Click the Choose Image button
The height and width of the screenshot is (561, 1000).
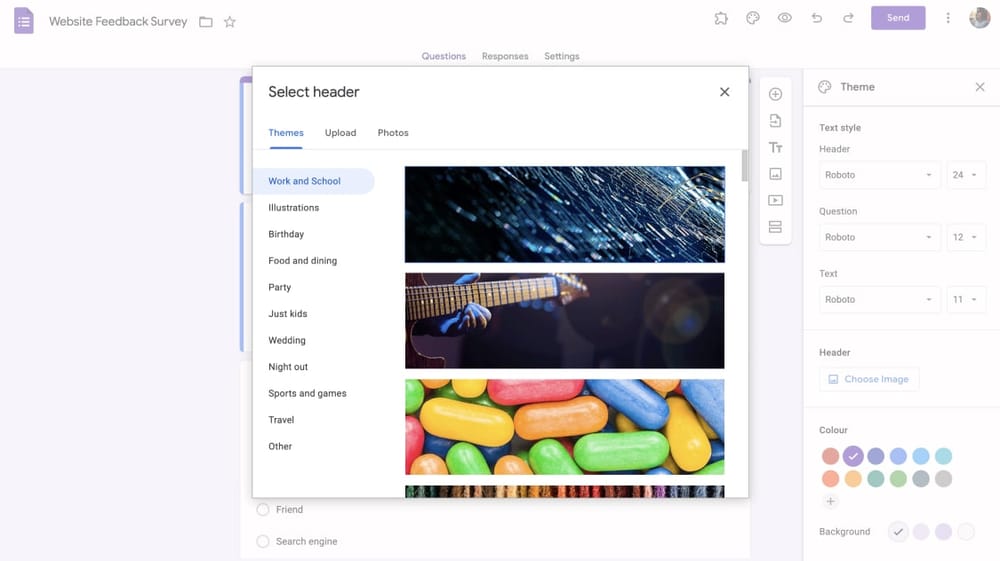tap(868, 379)
